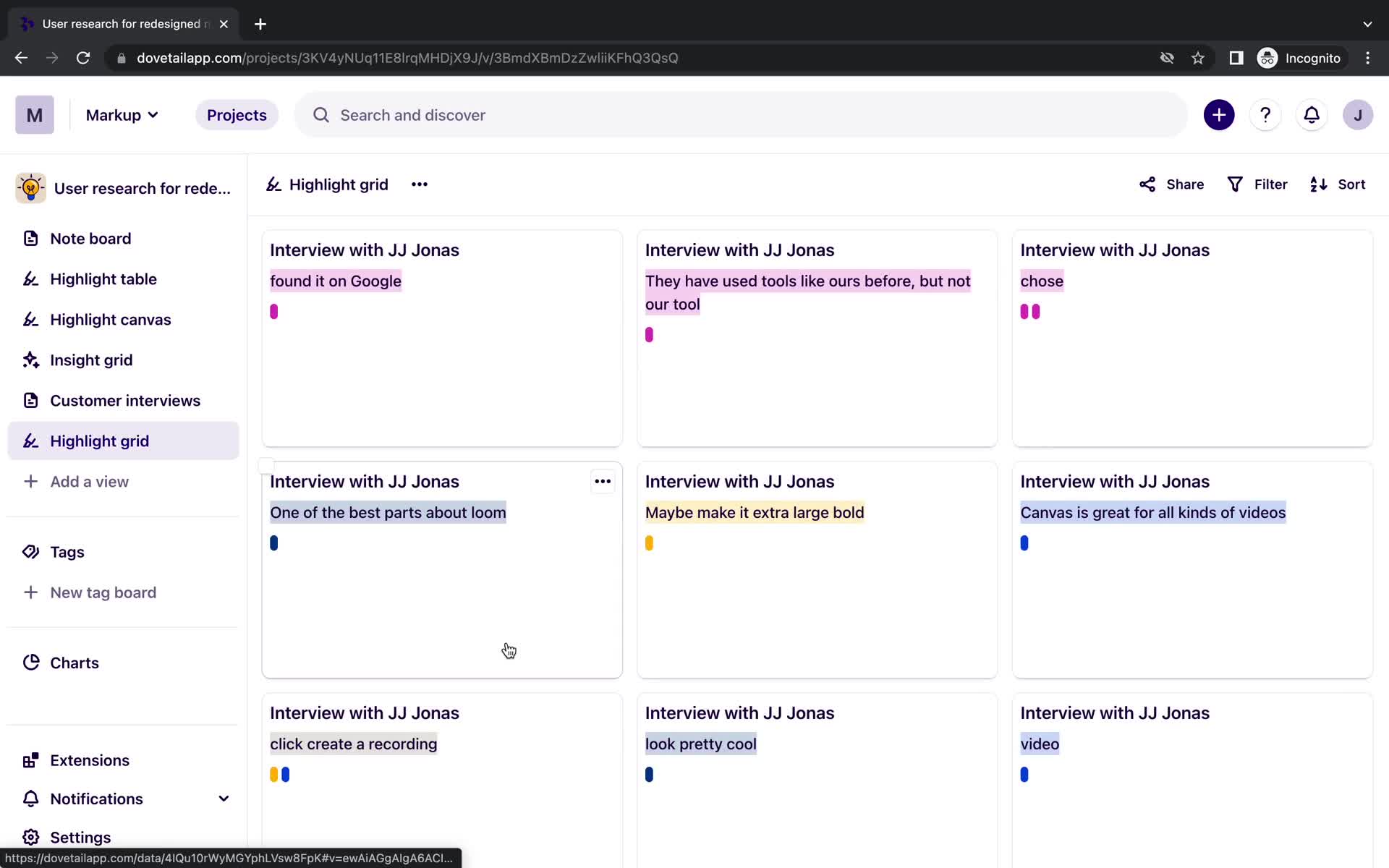The image size is (1389, 868).
Task: Select the Highlight table view
Action: (104, 279)
